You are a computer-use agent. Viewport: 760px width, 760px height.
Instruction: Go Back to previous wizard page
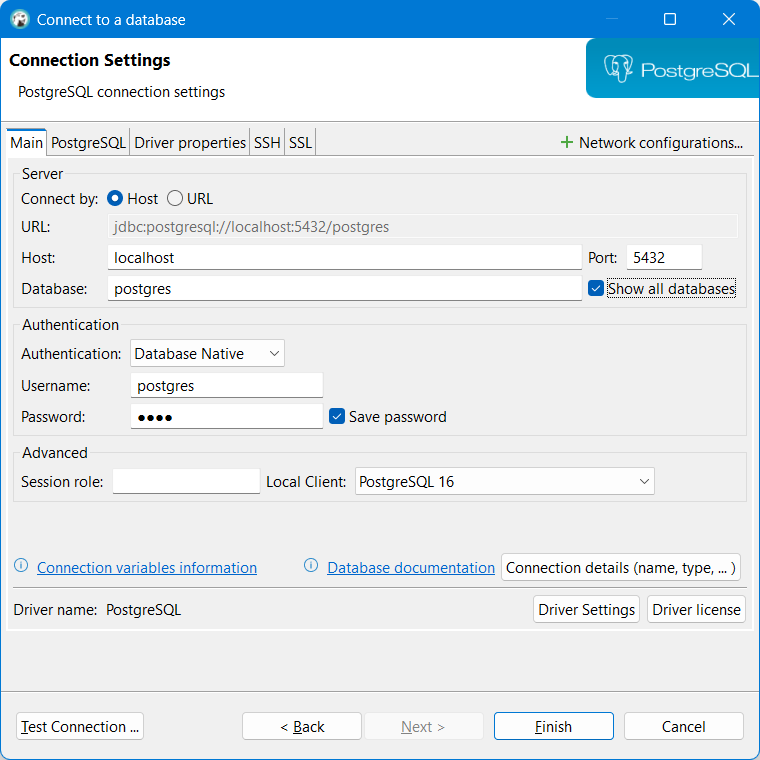(302, 726)
